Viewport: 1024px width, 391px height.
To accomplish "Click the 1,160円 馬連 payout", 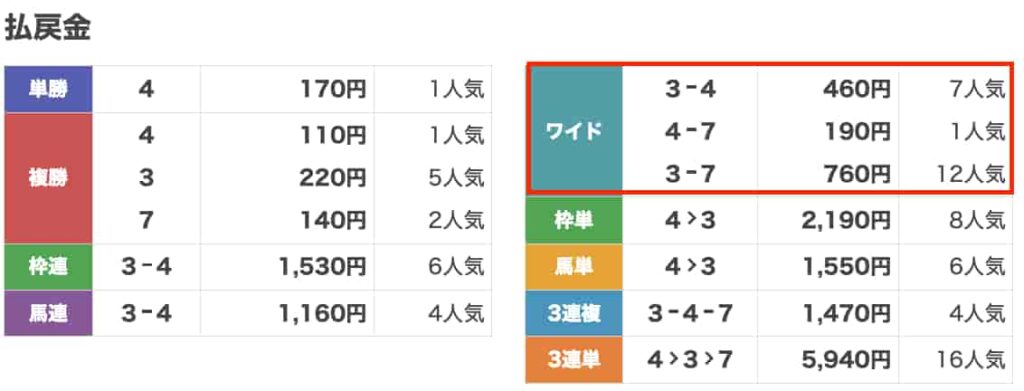I will pos(323,313).
